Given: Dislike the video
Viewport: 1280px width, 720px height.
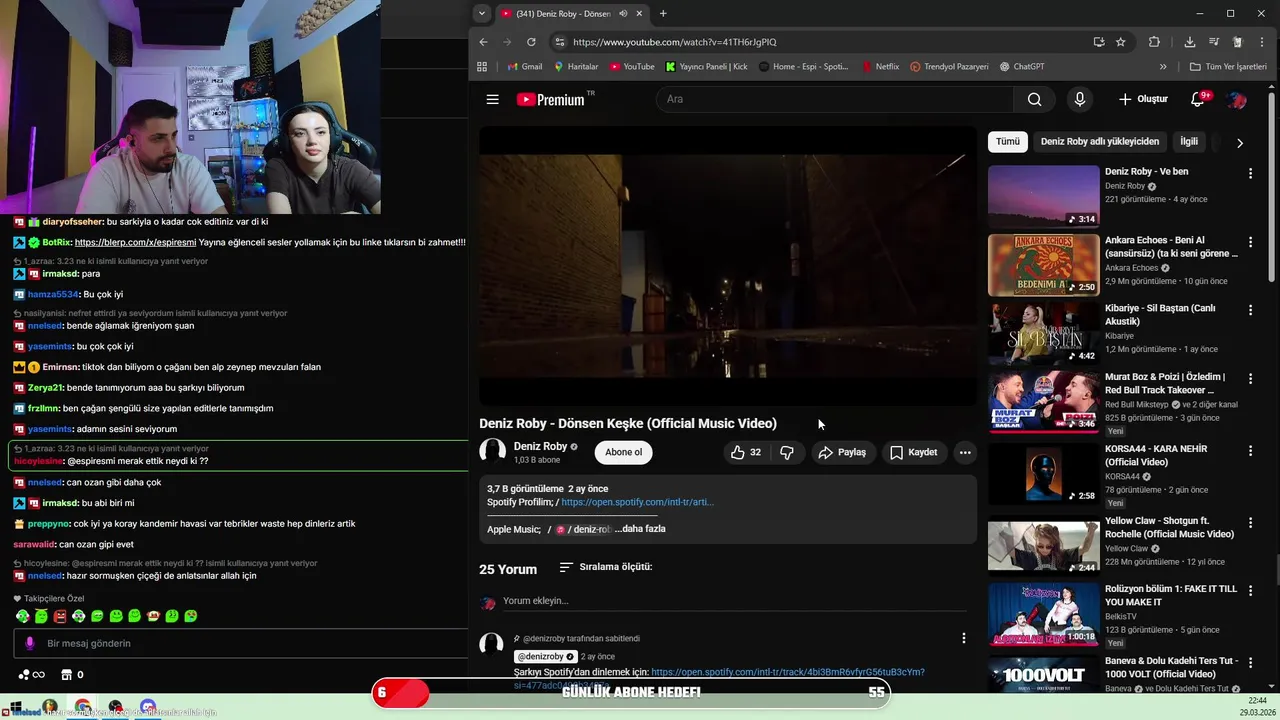Looking at the screenshot, I should 787,452.
